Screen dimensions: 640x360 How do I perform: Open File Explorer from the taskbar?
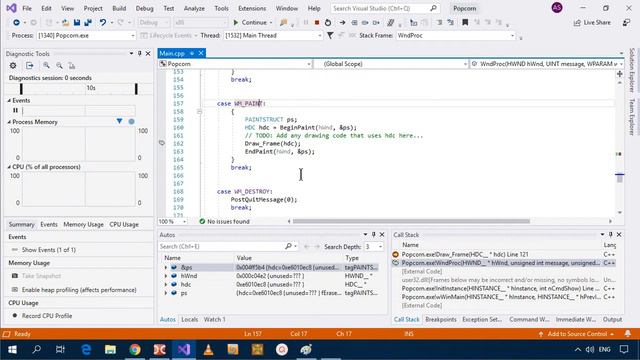110,350
